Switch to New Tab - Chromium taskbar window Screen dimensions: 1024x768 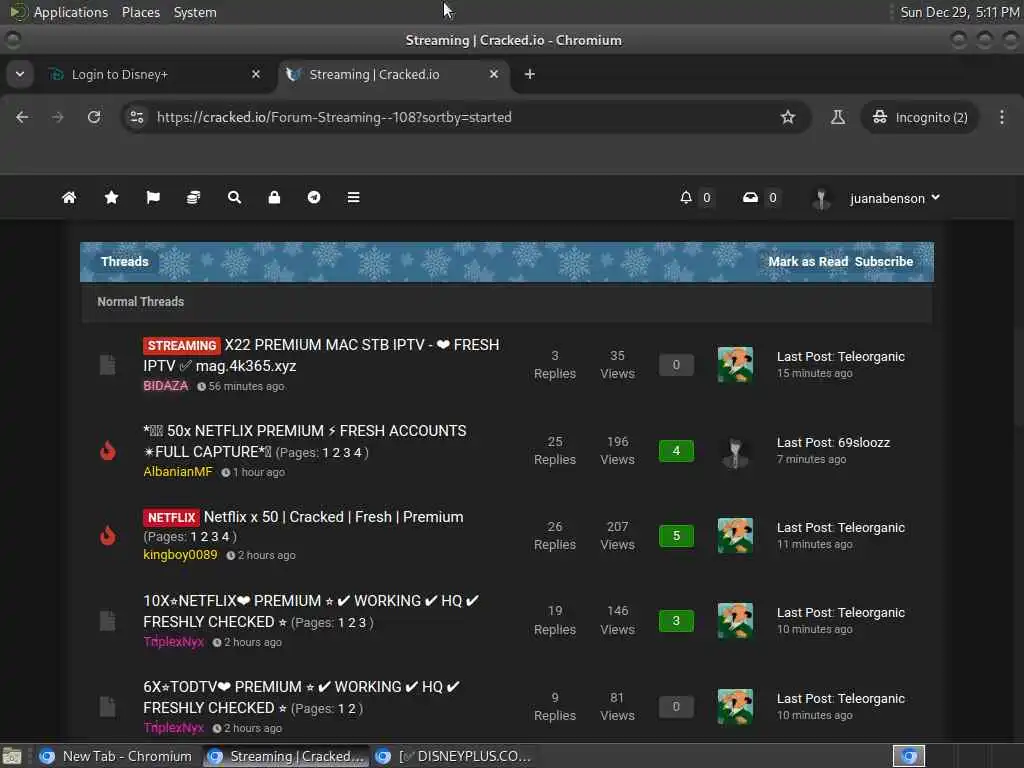click(x=116, y=756)
